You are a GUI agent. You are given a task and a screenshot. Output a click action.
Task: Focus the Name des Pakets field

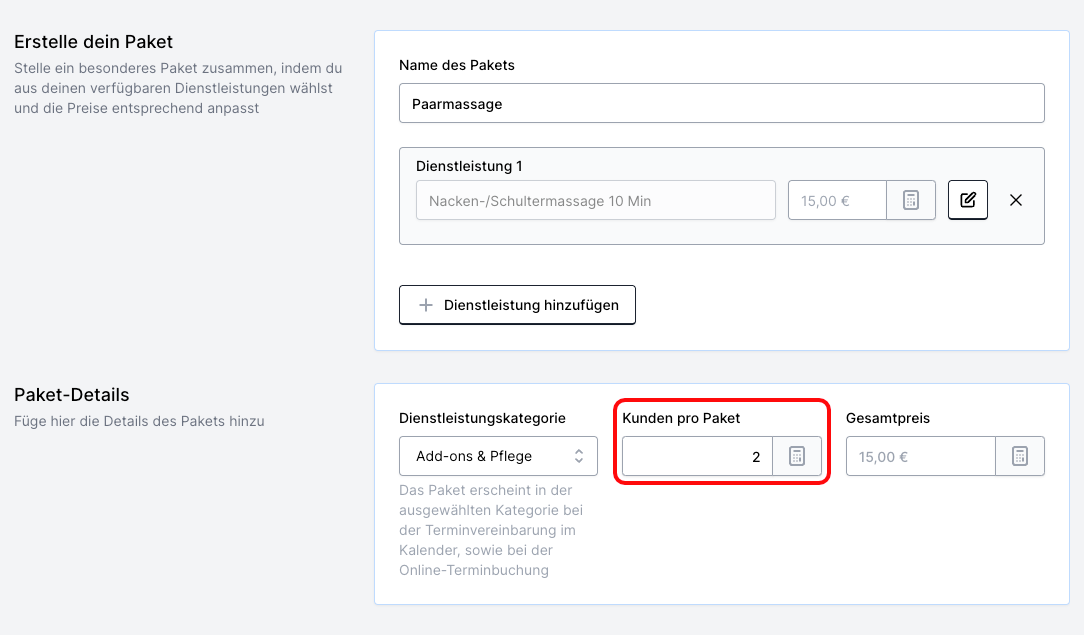[720, 103]
